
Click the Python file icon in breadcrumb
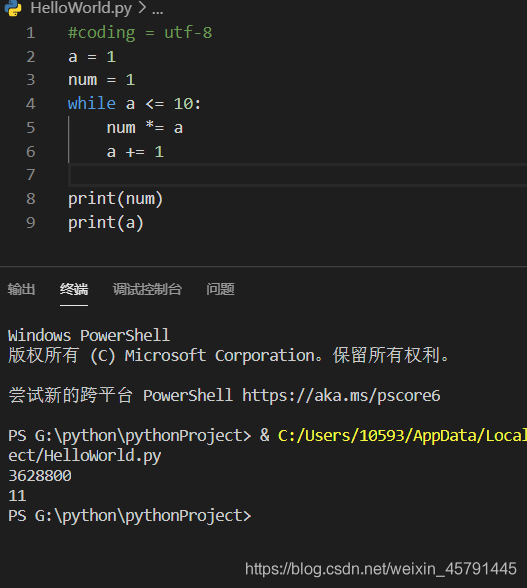tap(13, 8)
